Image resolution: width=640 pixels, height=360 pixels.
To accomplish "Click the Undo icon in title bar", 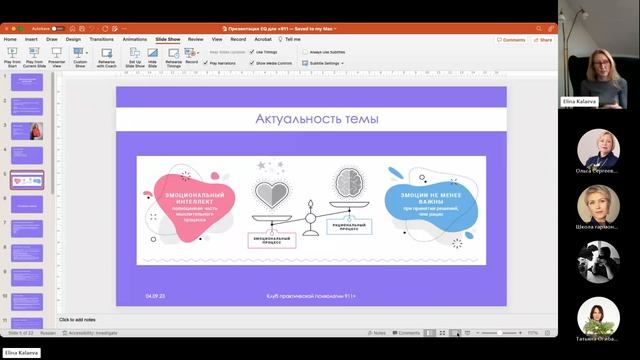I will 93,29.
